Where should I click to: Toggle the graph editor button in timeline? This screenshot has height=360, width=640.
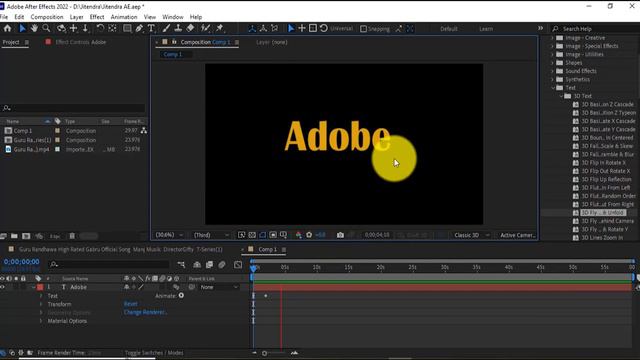click(x=238, y=265)
